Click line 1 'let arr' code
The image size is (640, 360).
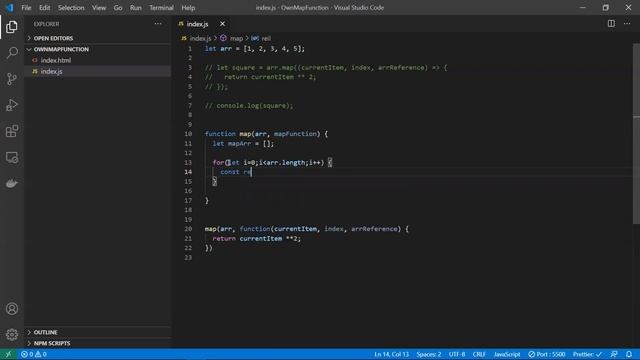(255, 49)
